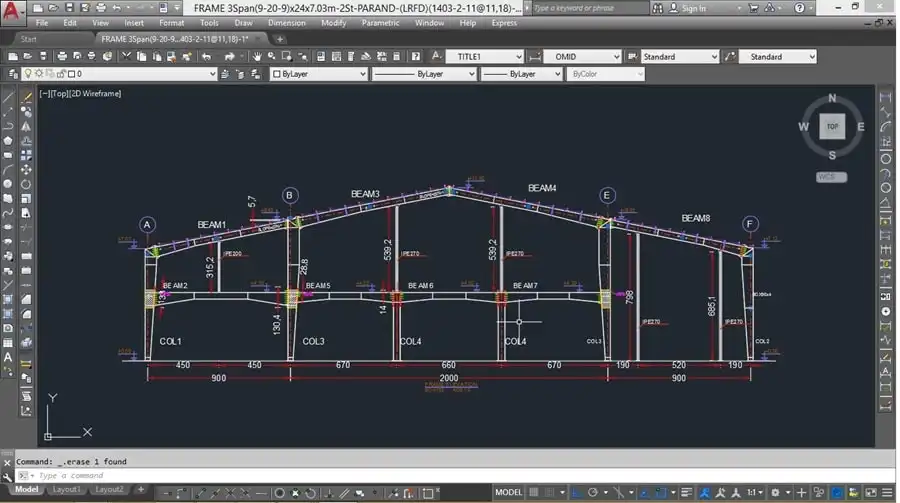
Task: Click the command line customize wrench icon
Action: tap(7, 477)
